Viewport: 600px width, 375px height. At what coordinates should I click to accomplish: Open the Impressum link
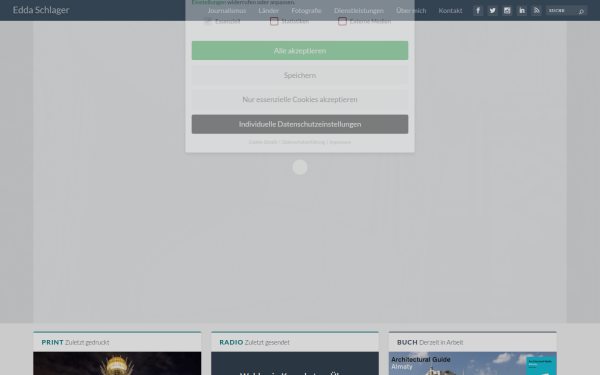click(340, 142)
